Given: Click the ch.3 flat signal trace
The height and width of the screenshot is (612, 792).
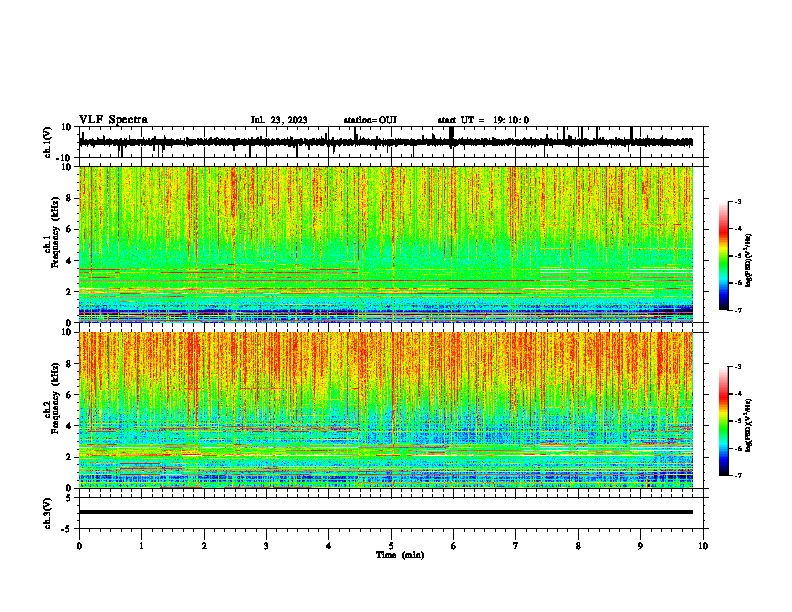Looking at the screenshot, I should [x=386, y=512].
